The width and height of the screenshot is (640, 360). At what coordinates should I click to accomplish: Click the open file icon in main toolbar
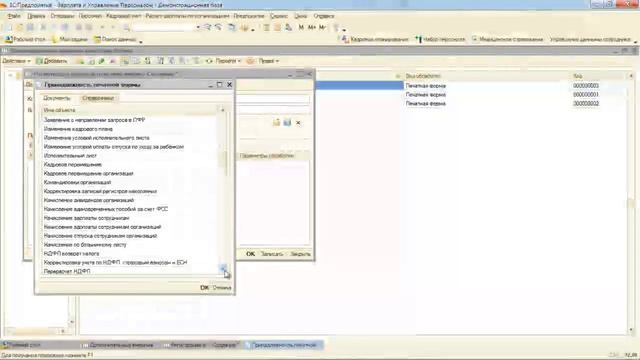[19, 27]
